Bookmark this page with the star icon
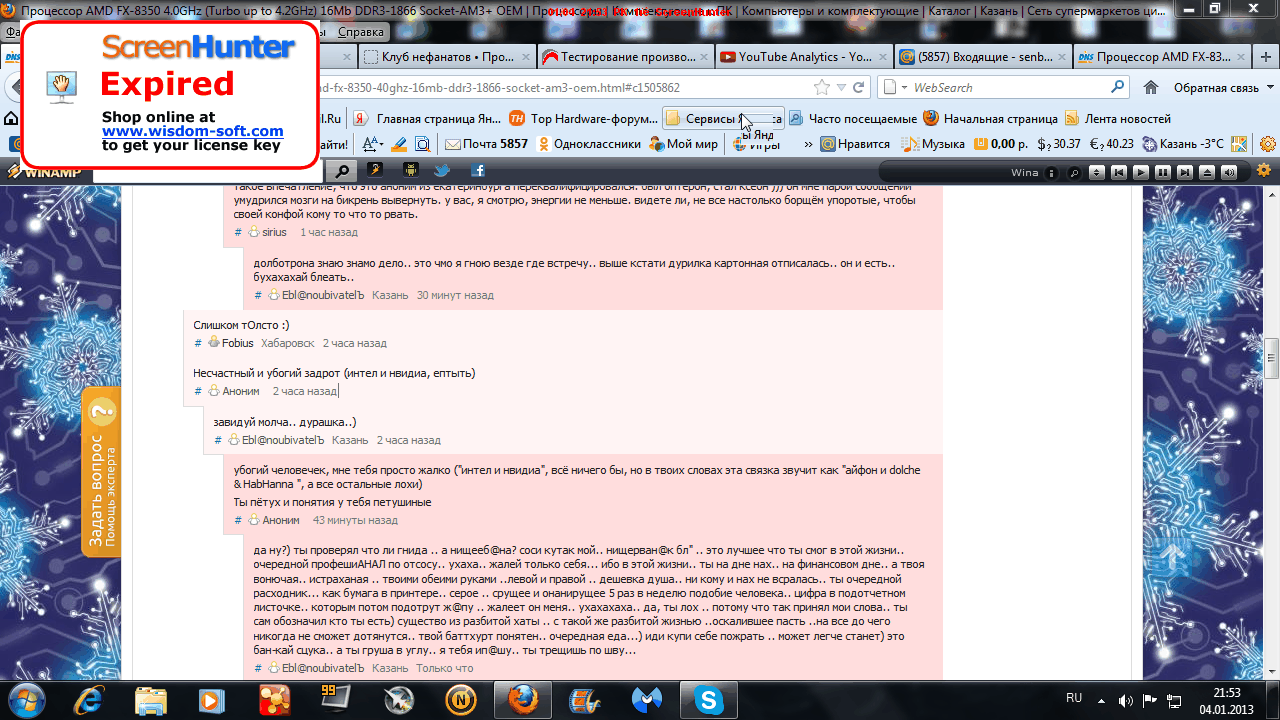 (822, 87)
